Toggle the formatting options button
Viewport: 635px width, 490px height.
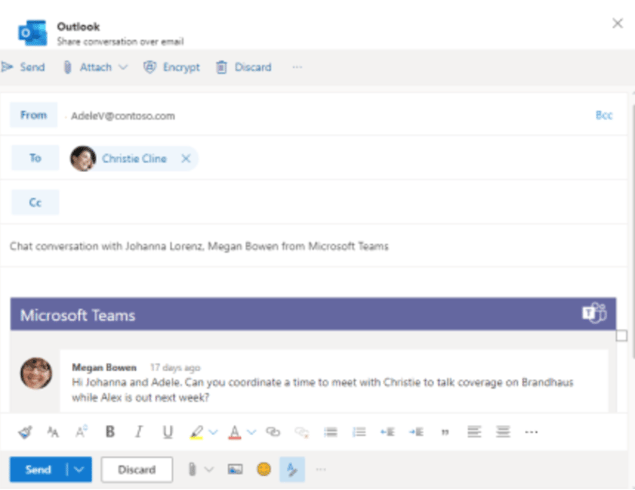292,469
